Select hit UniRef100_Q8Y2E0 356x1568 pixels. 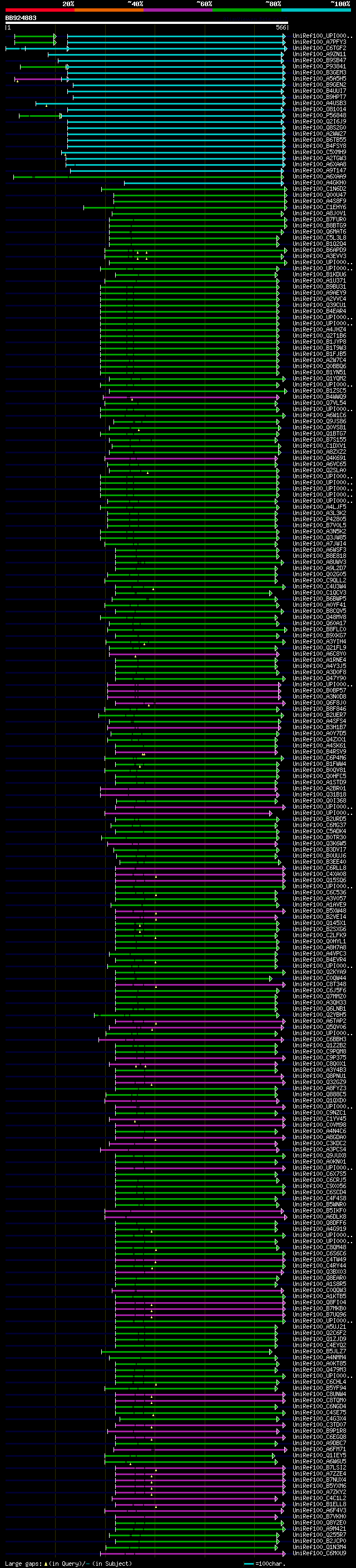[x=319, y=1522]
